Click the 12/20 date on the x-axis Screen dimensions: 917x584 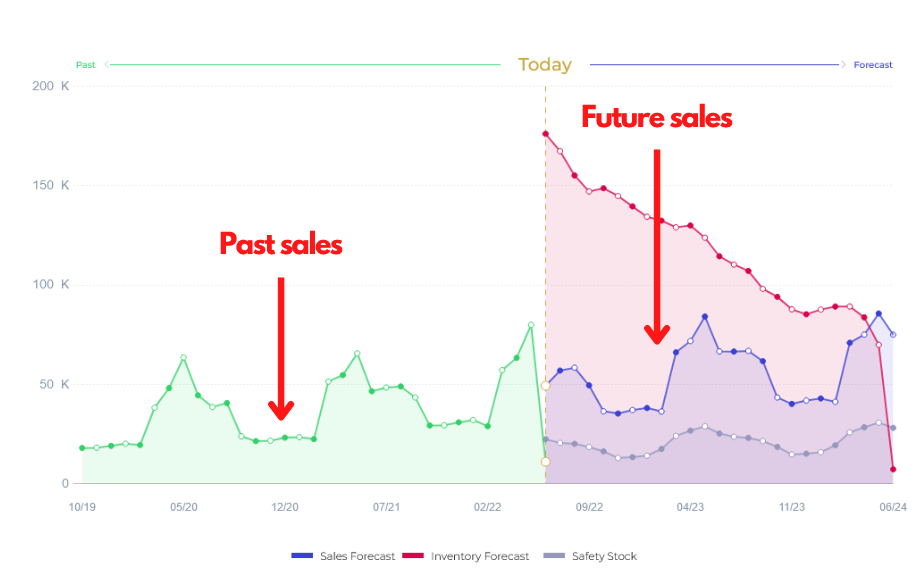point(285,507)
